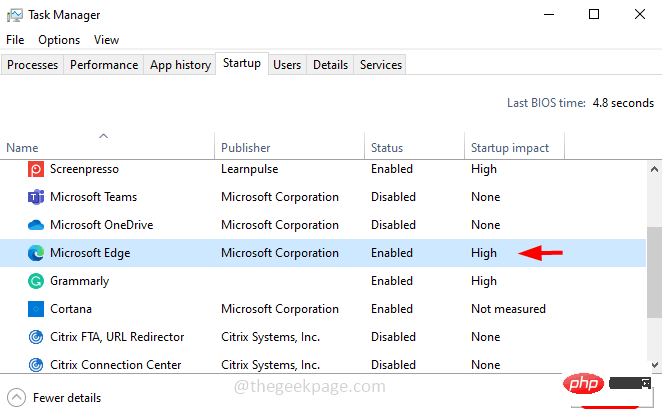662x416 pixels.
Task: Click the Publisher column header
Action: (246, 148)
